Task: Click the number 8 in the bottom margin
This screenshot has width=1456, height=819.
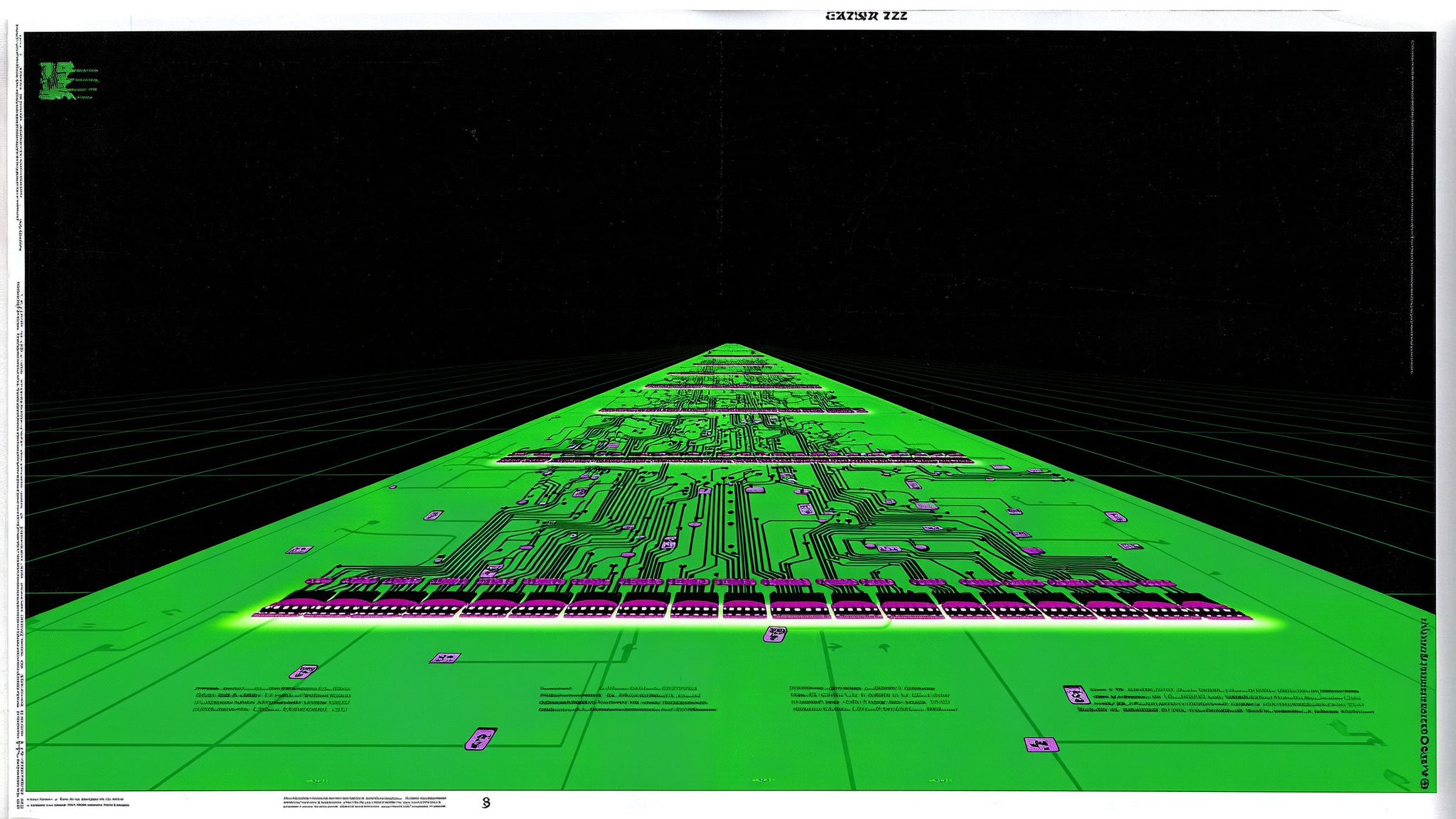Action: 486,803
